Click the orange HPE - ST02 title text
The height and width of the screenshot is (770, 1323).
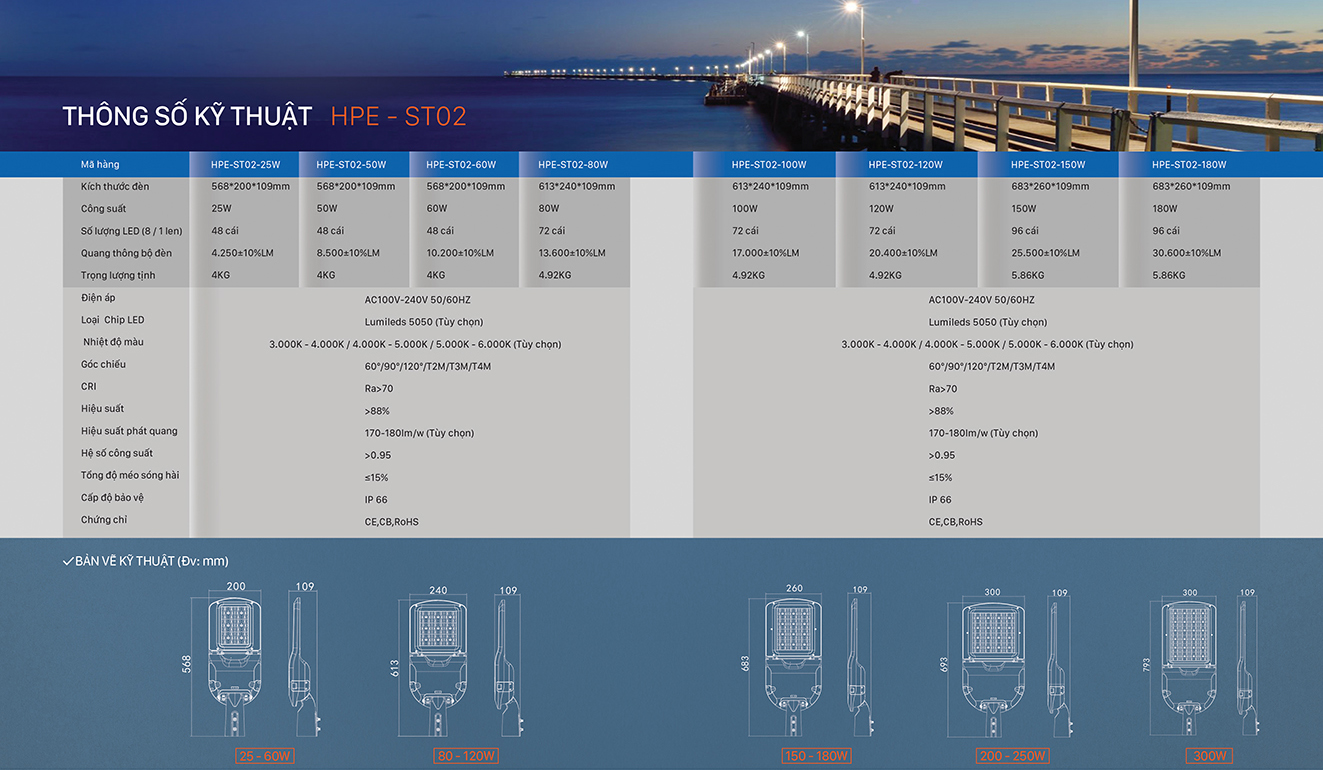(x=398, y=116)
